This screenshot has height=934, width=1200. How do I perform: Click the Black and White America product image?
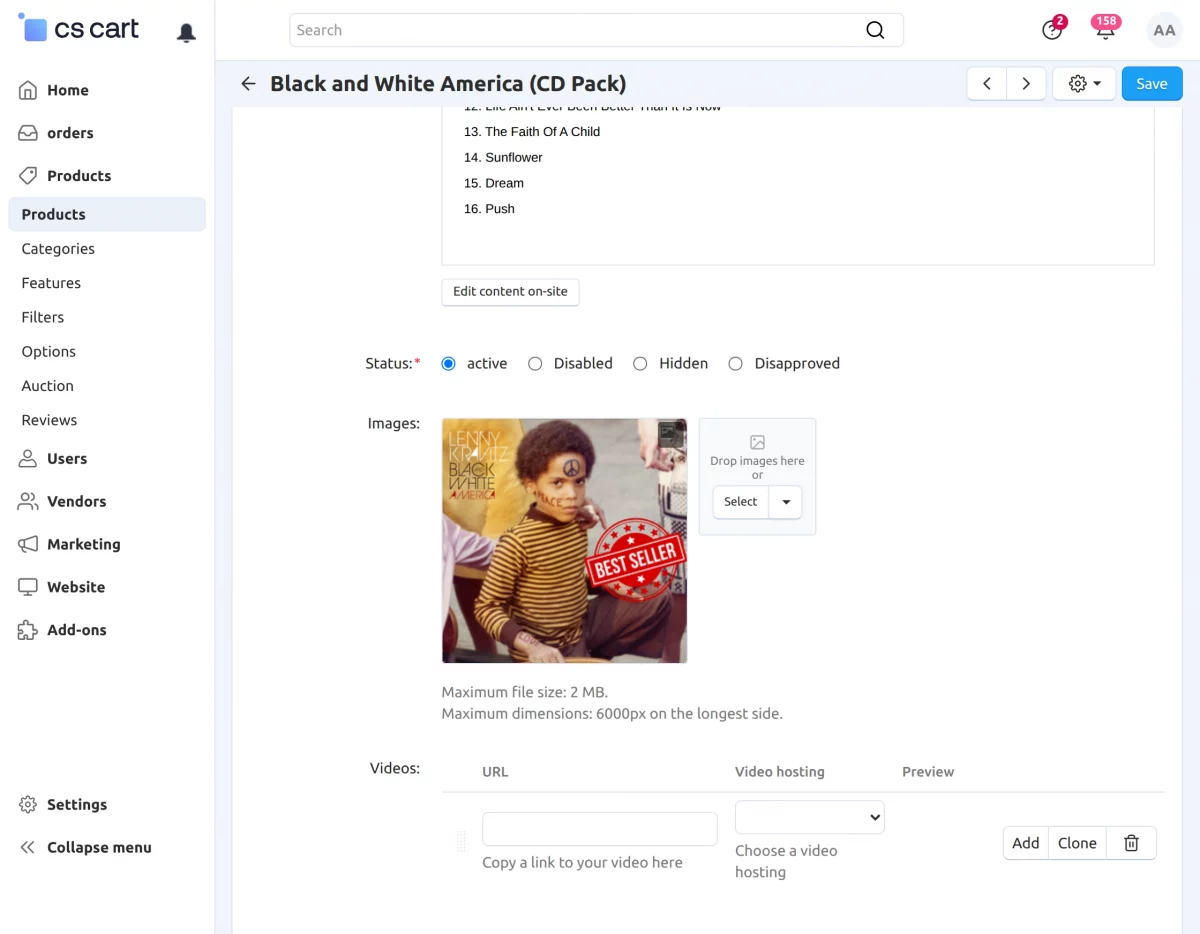[565, 541]
